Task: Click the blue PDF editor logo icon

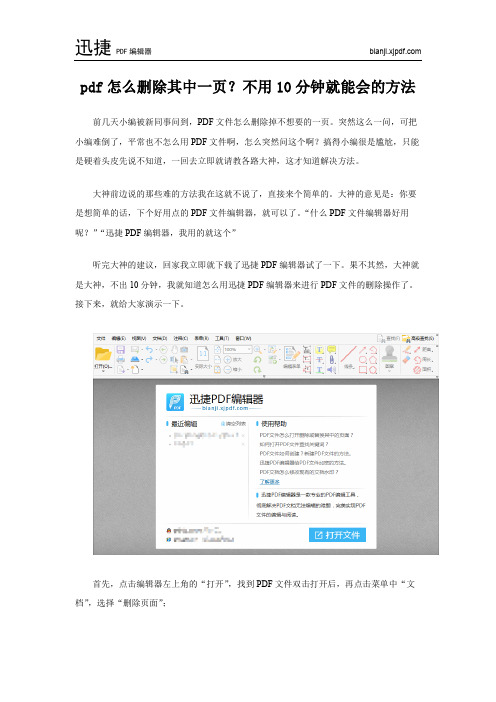Action: [x=175, y=402]
